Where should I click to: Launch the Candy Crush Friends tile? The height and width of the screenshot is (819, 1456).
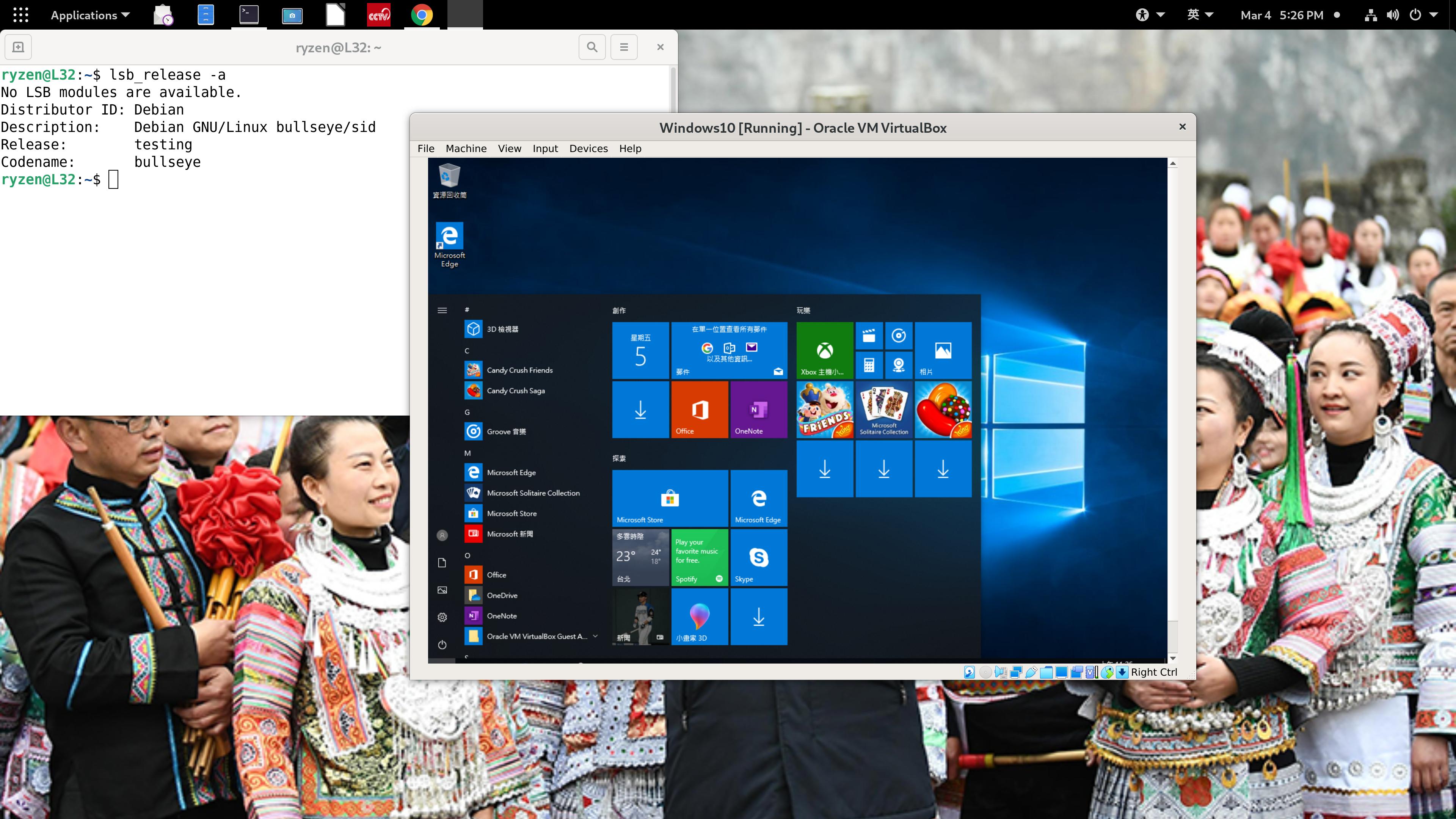[x=825, y=410]
